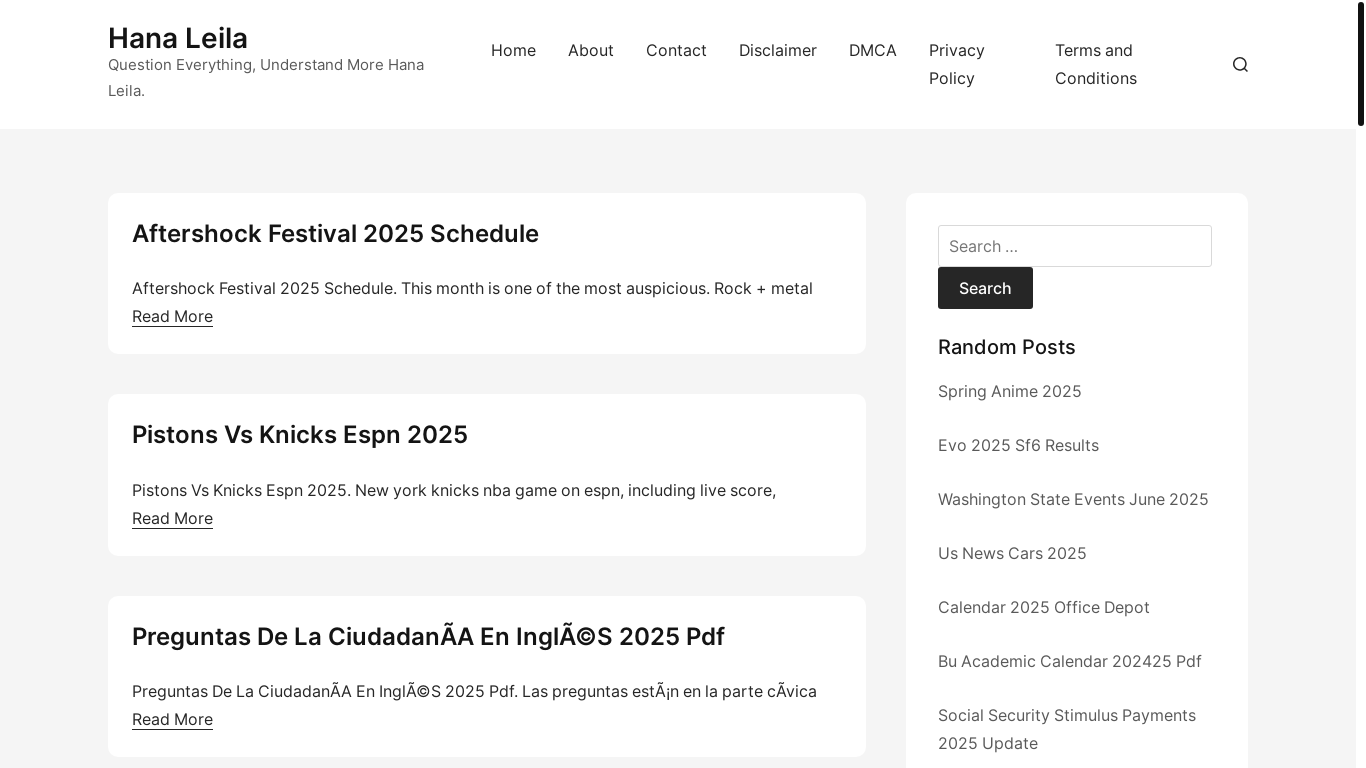
Task: Open Evo 2025 Sf6 Results link
Action: [x=1018, y=445]
